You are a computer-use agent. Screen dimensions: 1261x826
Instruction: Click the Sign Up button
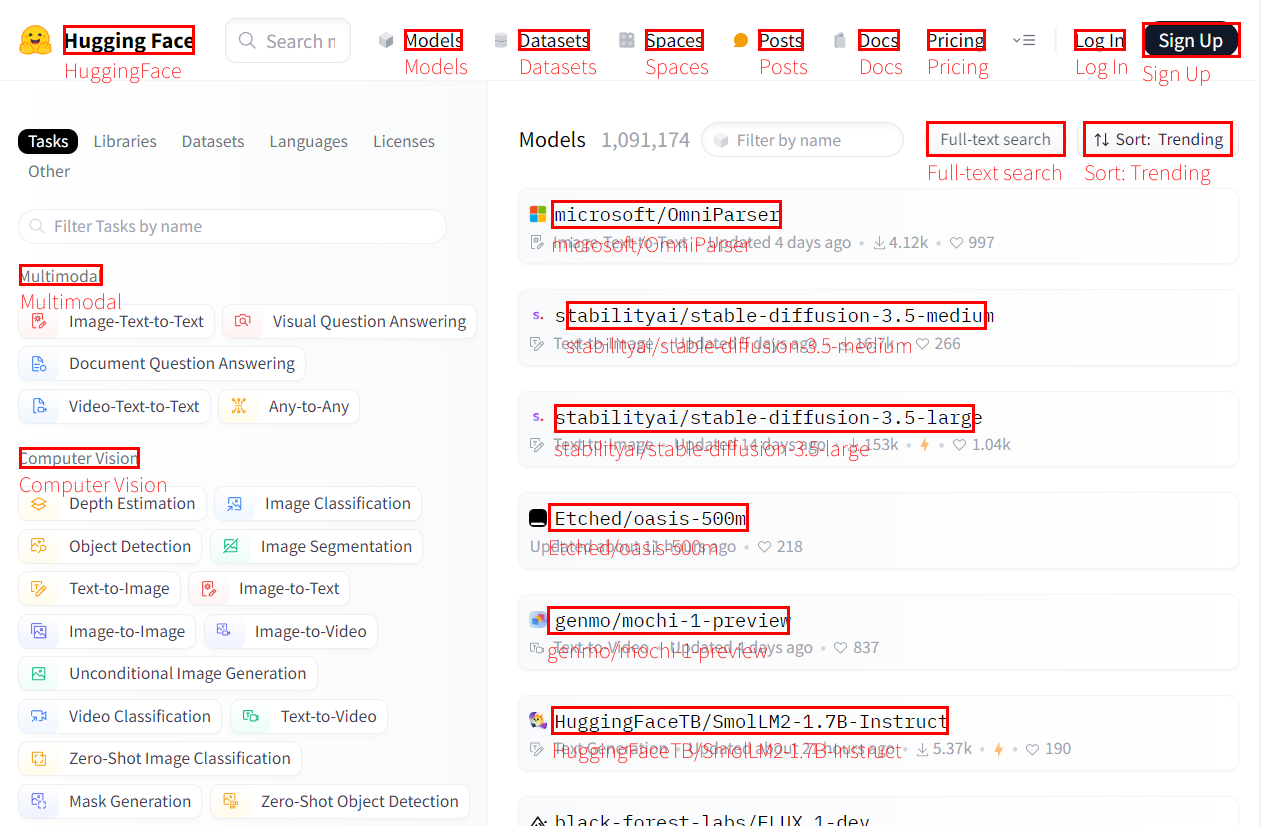click(x=1190, y=40)
